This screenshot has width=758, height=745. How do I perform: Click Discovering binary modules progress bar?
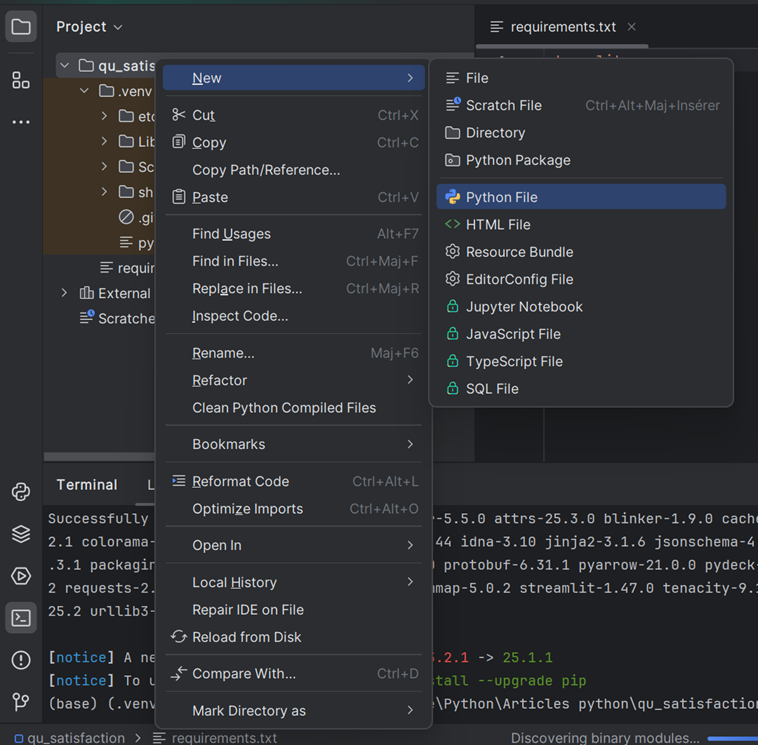pos(732,738)
